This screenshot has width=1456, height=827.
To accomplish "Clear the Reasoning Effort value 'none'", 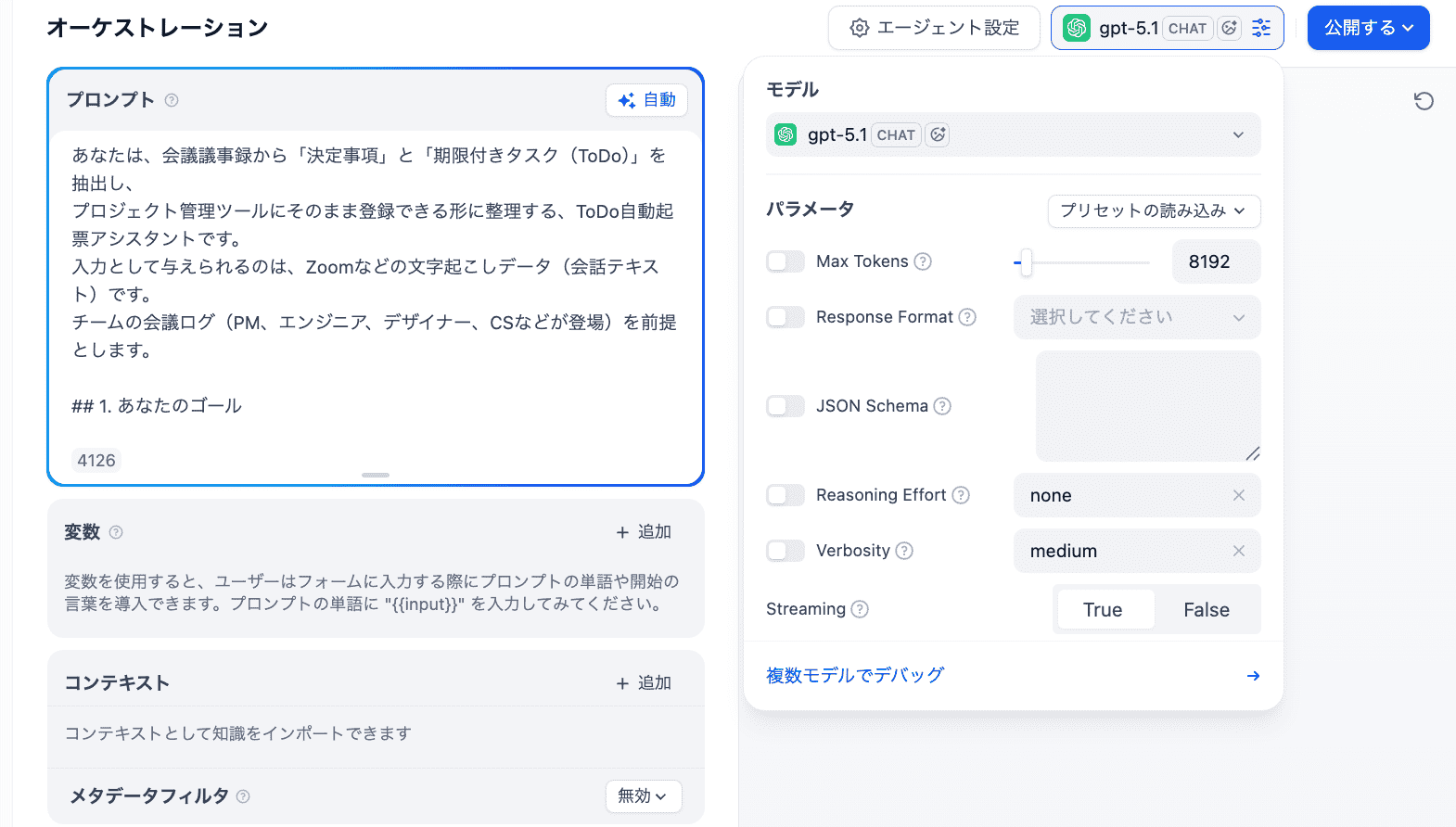I will pyautogui.click(x=1239, y=495).
